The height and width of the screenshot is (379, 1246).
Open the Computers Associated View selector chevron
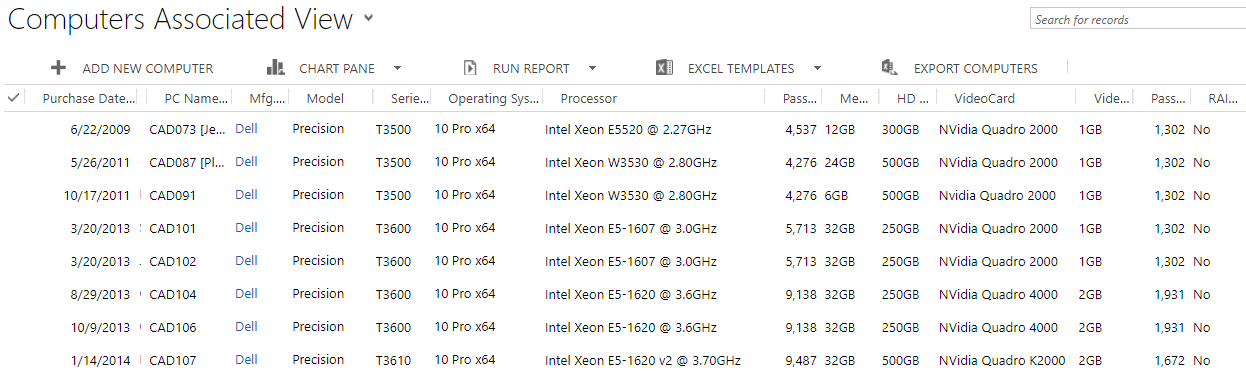(x=369, y=18)
